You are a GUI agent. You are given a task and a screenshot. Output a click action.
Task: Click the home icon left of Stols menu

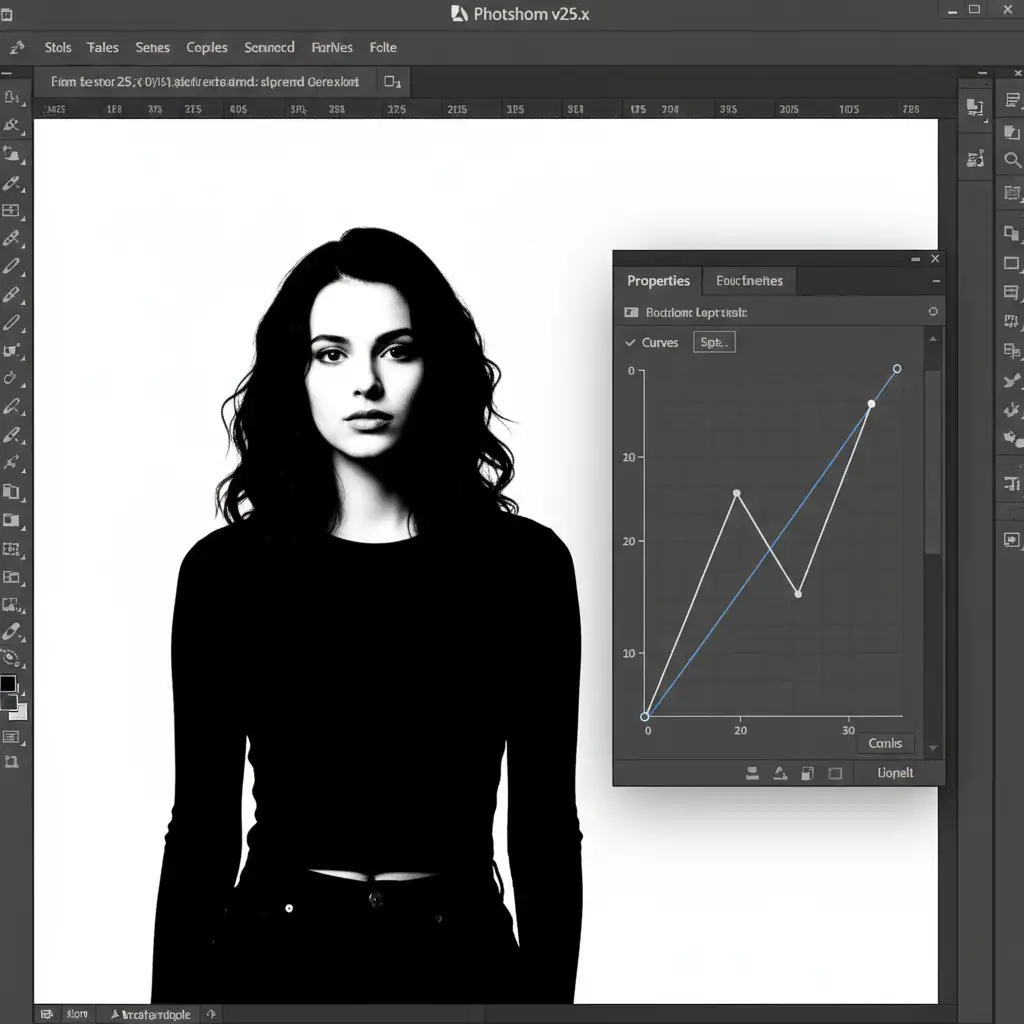pyautogui.click(x=16, y=47)
